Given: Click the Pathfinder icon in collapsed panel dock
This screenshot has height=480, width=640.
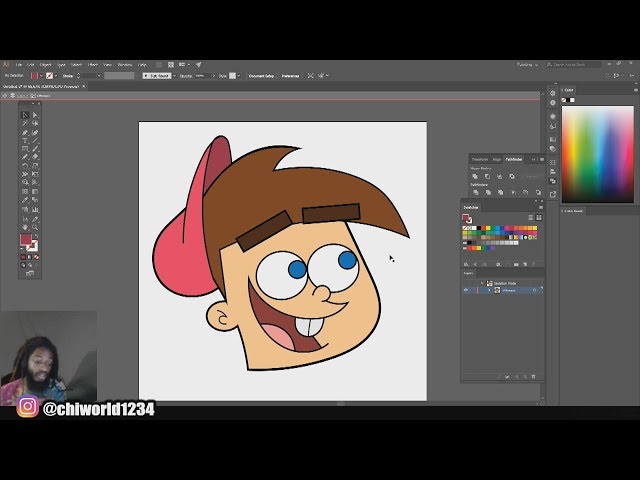Looking at the screenshot, I should tap(553, 181).
